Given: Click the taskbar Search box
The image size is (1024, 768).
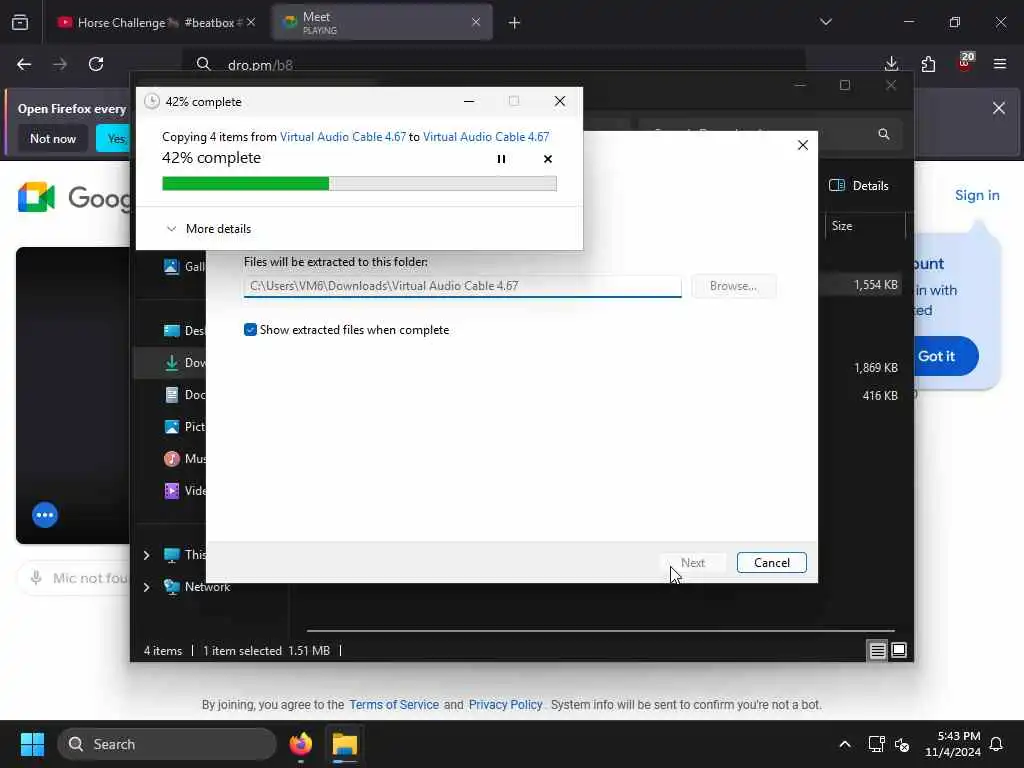Looking at the screenshot, I should click(167, 744).
